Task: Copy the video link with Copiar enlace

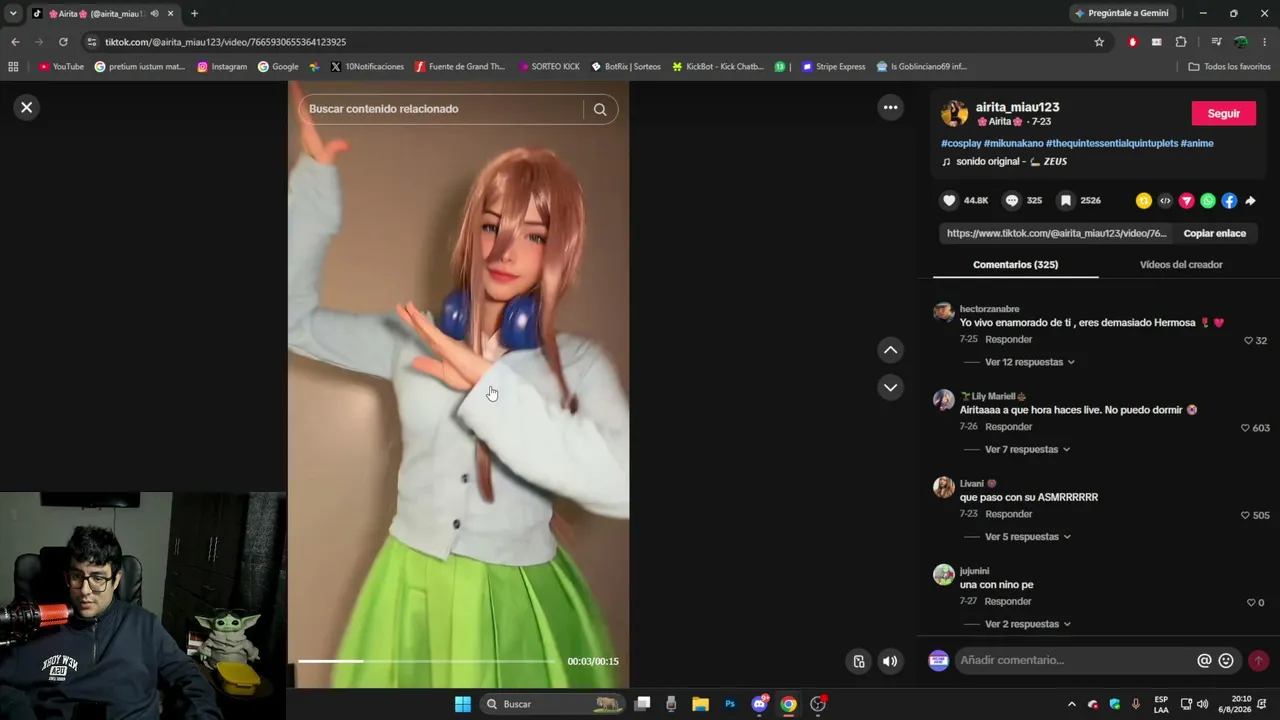Action: tap(1215, 233)
